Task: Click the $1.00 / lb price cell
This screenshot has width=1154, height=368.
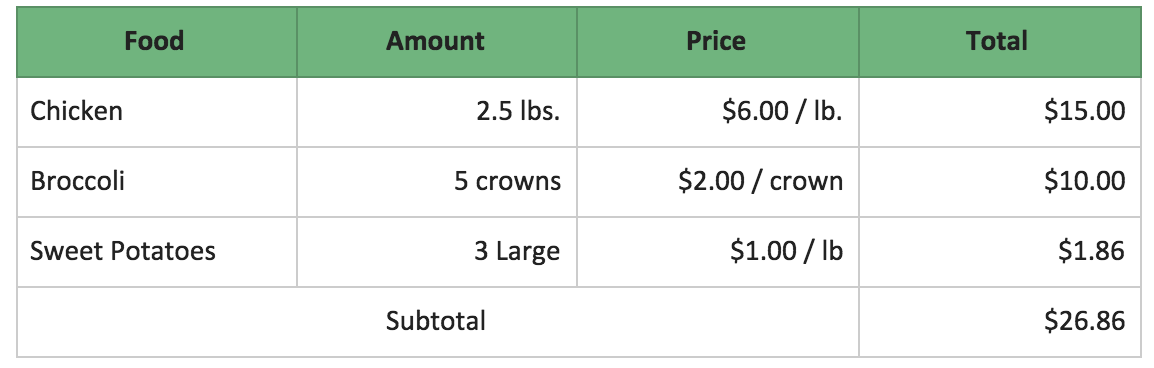Action: tap(718, 252)
